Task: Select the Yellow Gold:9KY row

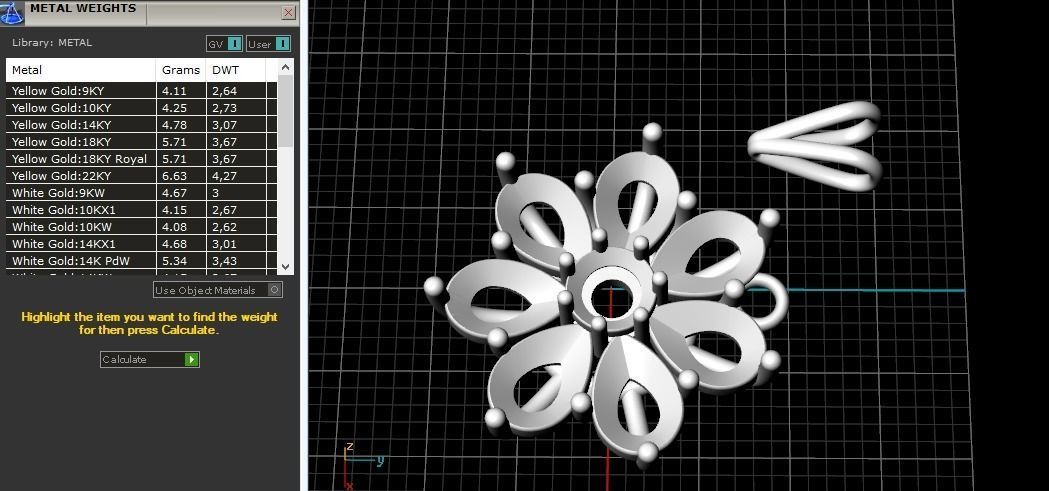Action: coord(141,91)
